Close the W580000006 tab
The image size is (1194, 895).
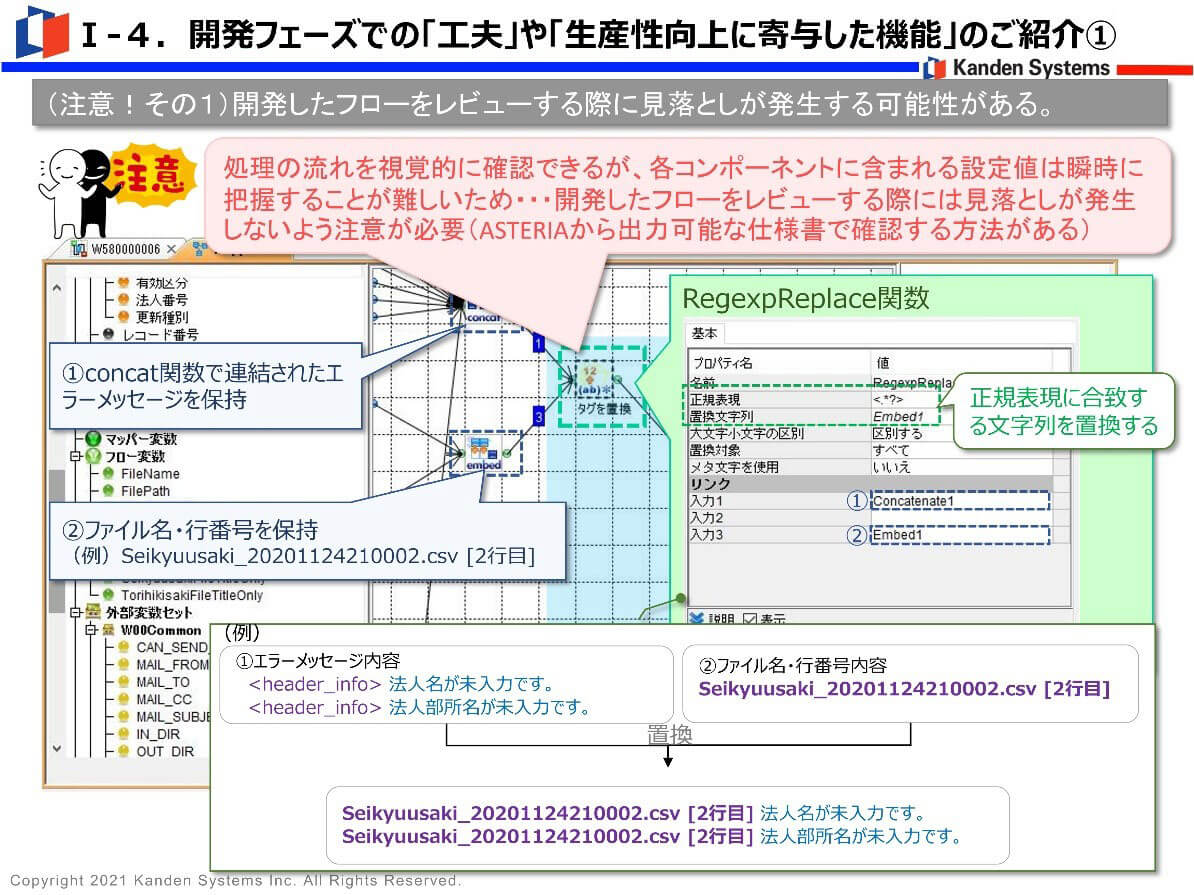pyautogui.click(x=171, y=249)
